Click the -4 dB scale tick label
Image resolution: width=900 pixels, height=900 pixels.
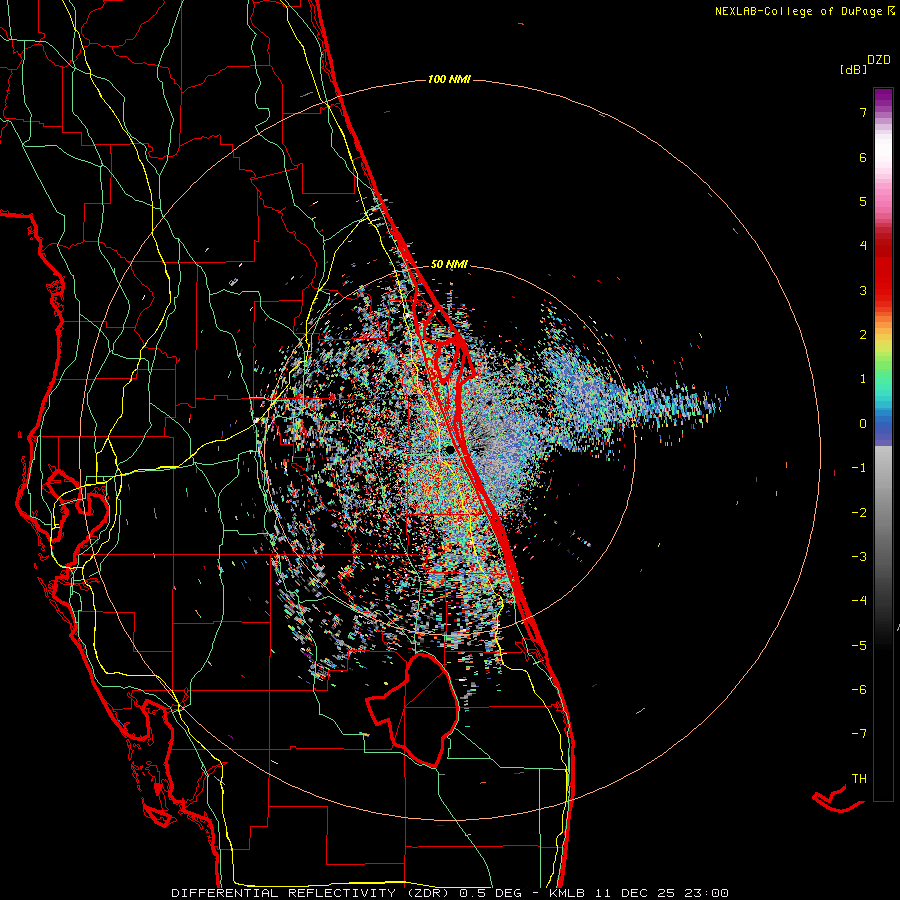(859, 601)
